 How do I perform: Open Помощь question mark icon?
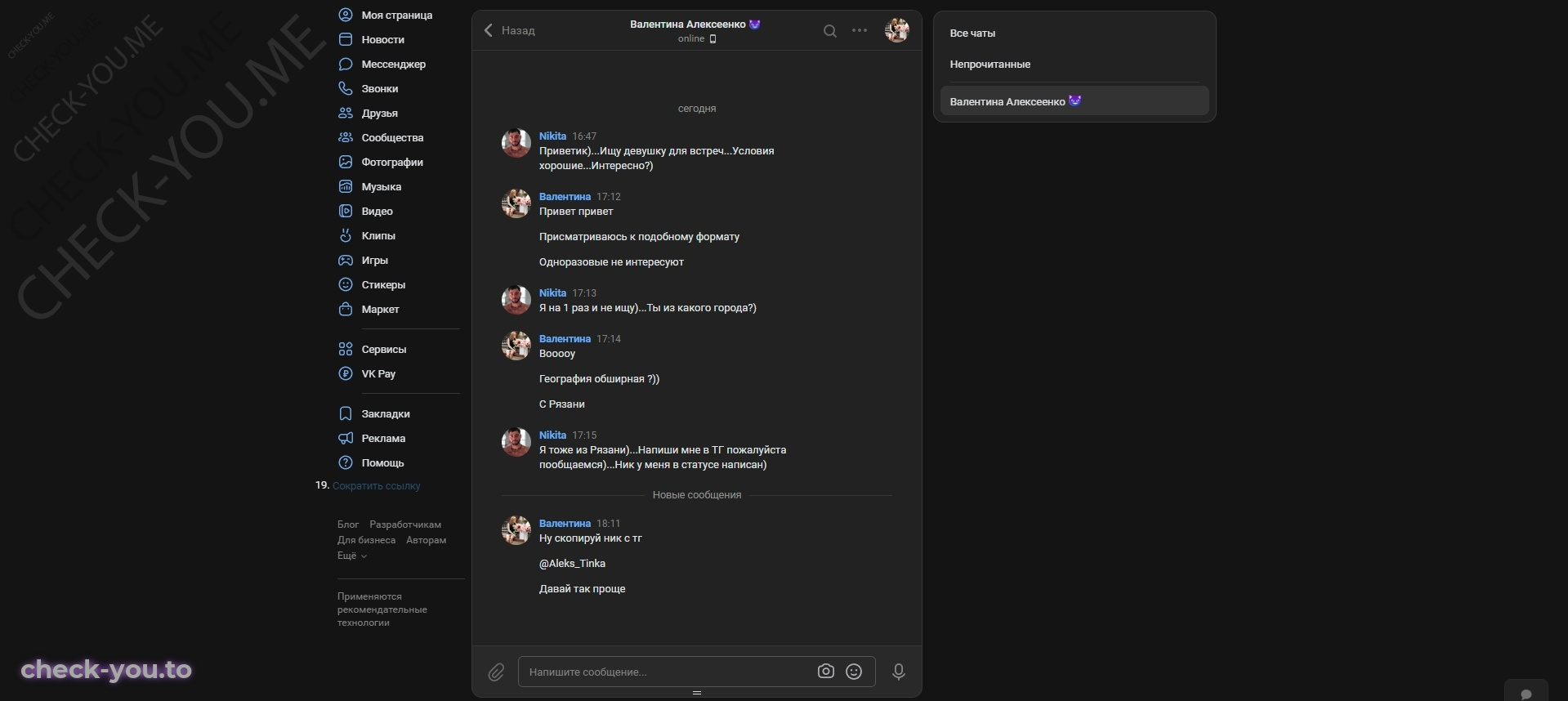[346, 462]
